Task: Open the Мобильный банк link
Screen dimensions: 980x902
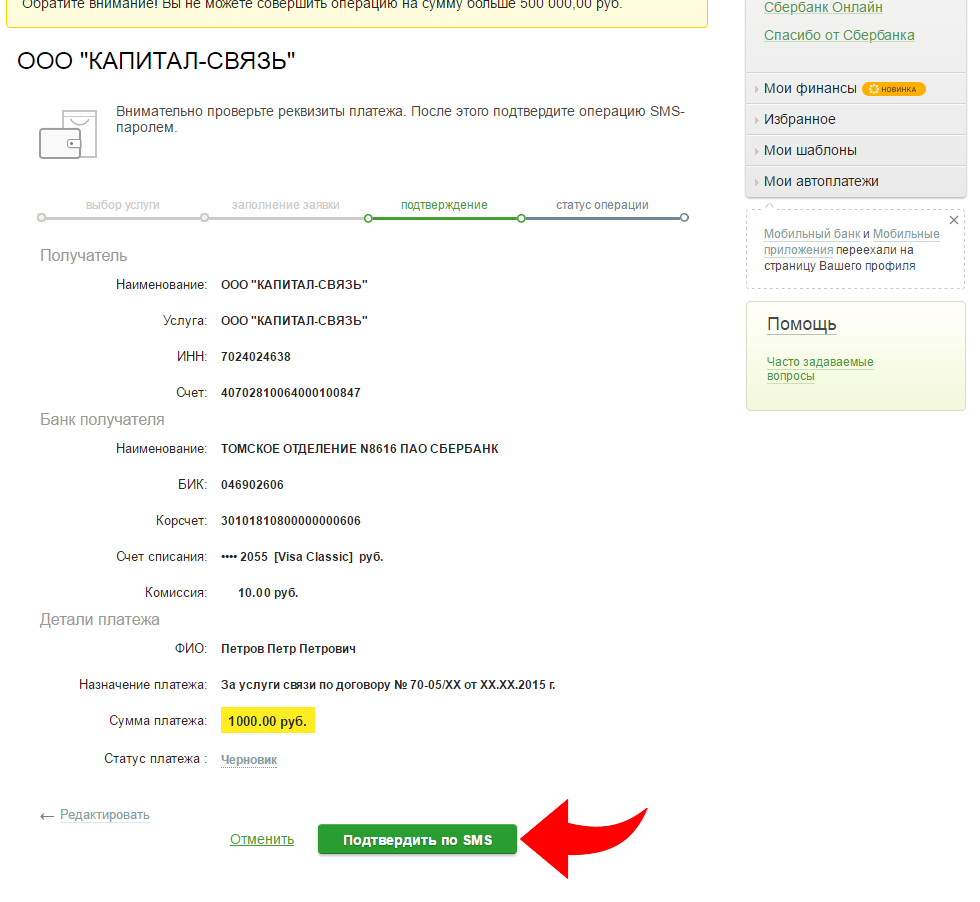Action: click(x=812, y=234)
